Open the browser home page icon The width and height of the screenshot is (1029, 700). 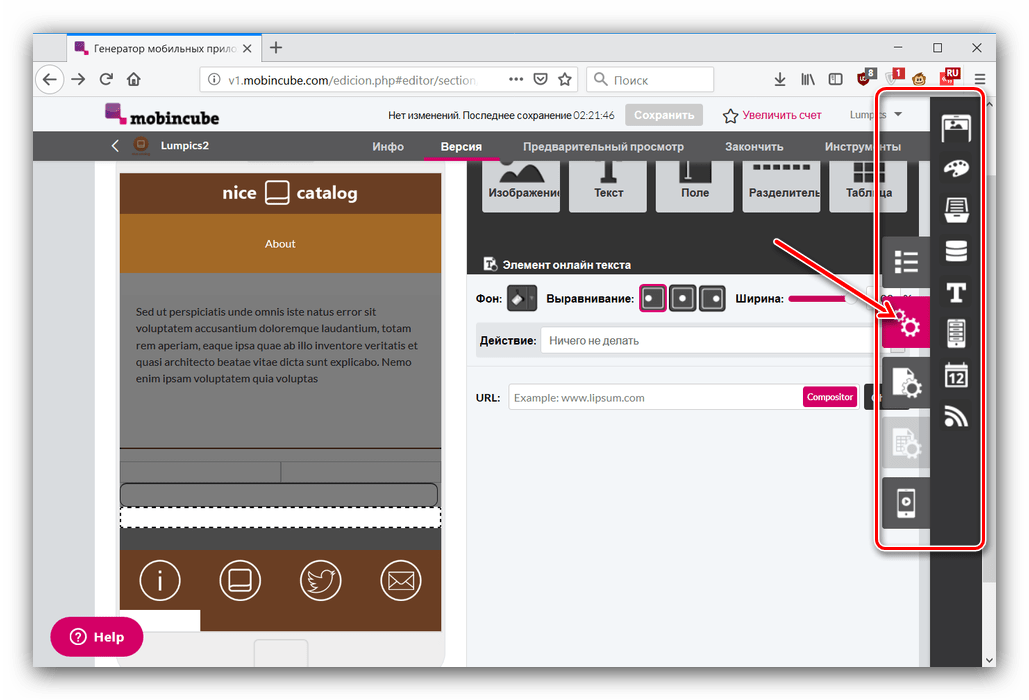click(134, 79)
